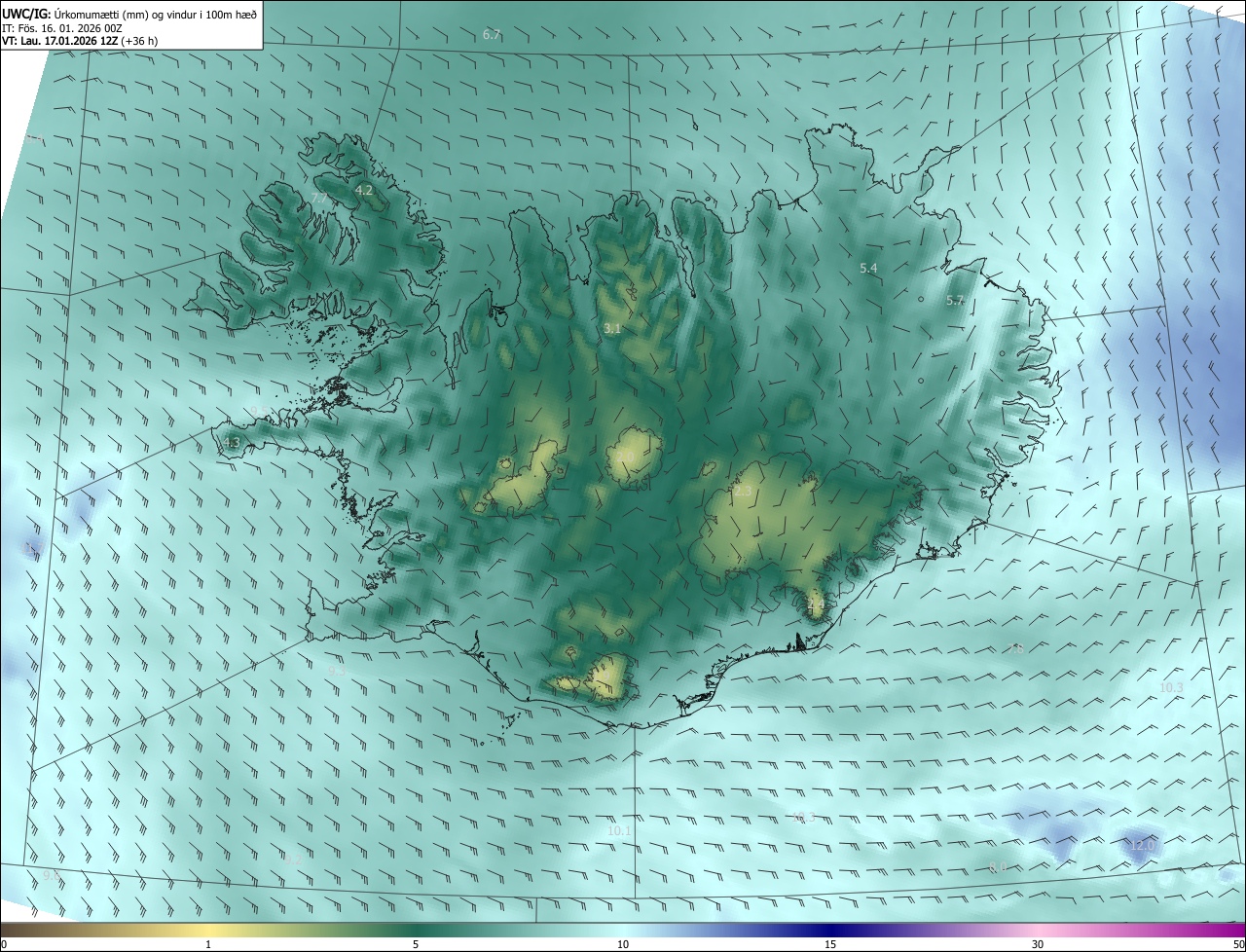Click the colorbar tick label 1
Screen dimensions: 1246x952
(x=208, y=944)
